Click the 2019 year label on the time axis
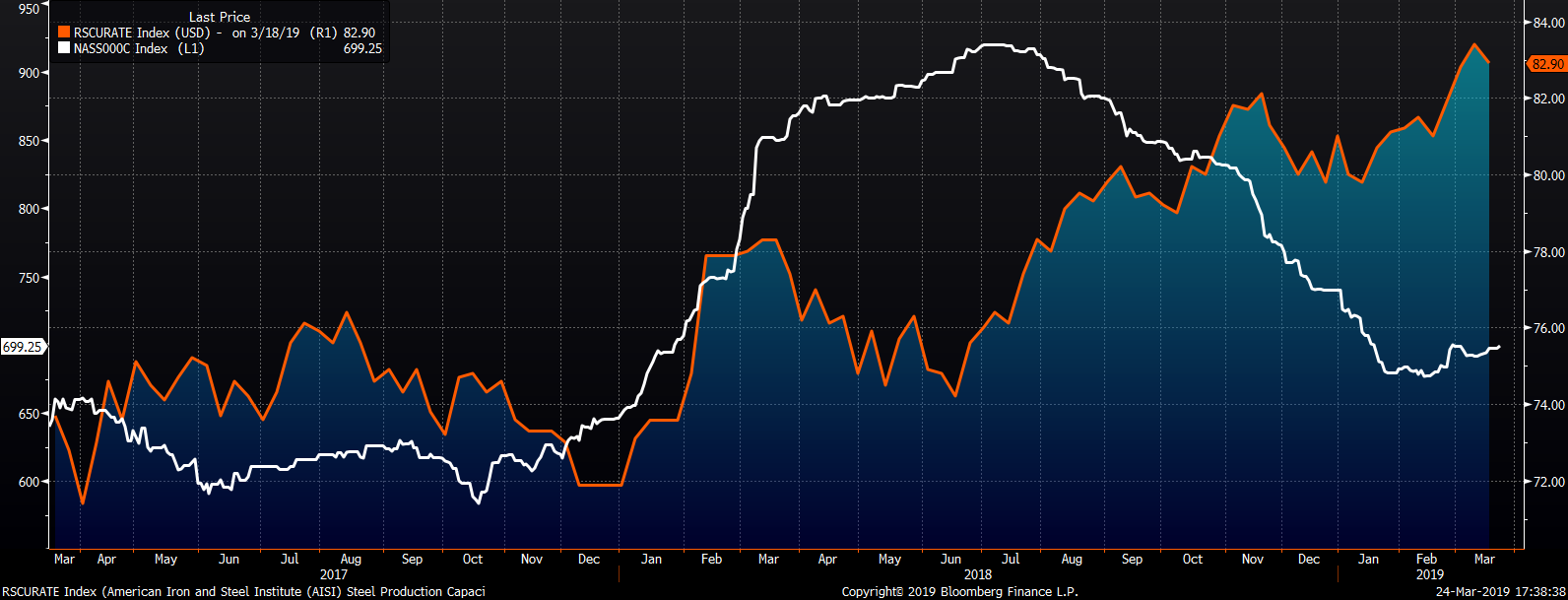Screen dimensions: 1568x600 tap(1429, 574)
